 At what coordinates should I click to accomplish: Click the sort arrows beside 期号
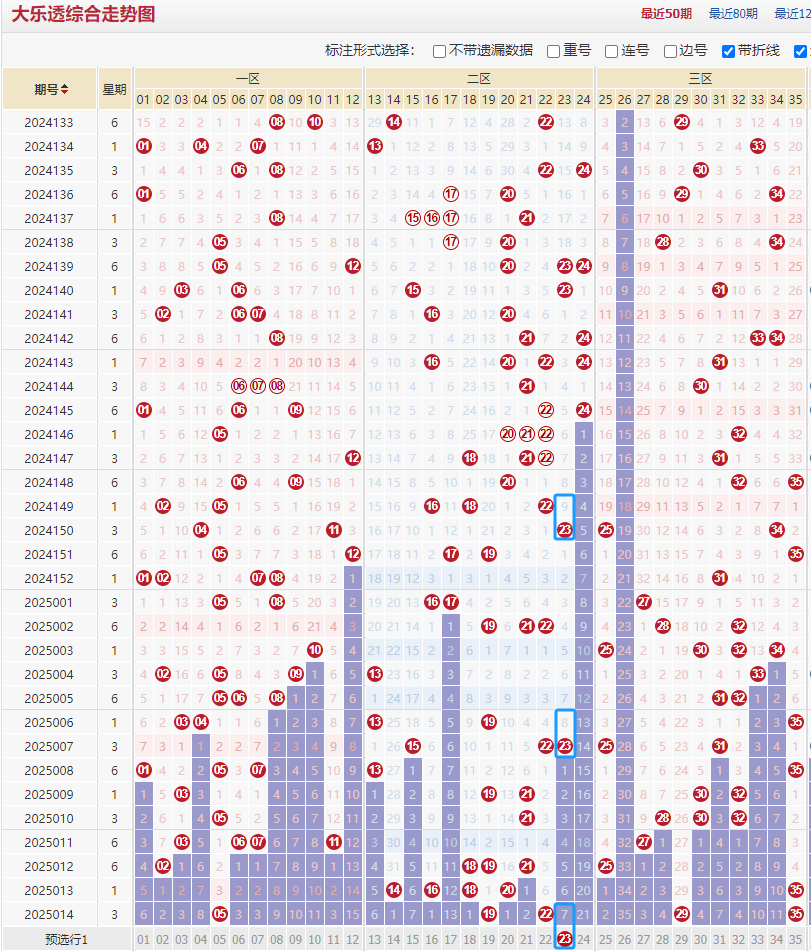point(65,90)
